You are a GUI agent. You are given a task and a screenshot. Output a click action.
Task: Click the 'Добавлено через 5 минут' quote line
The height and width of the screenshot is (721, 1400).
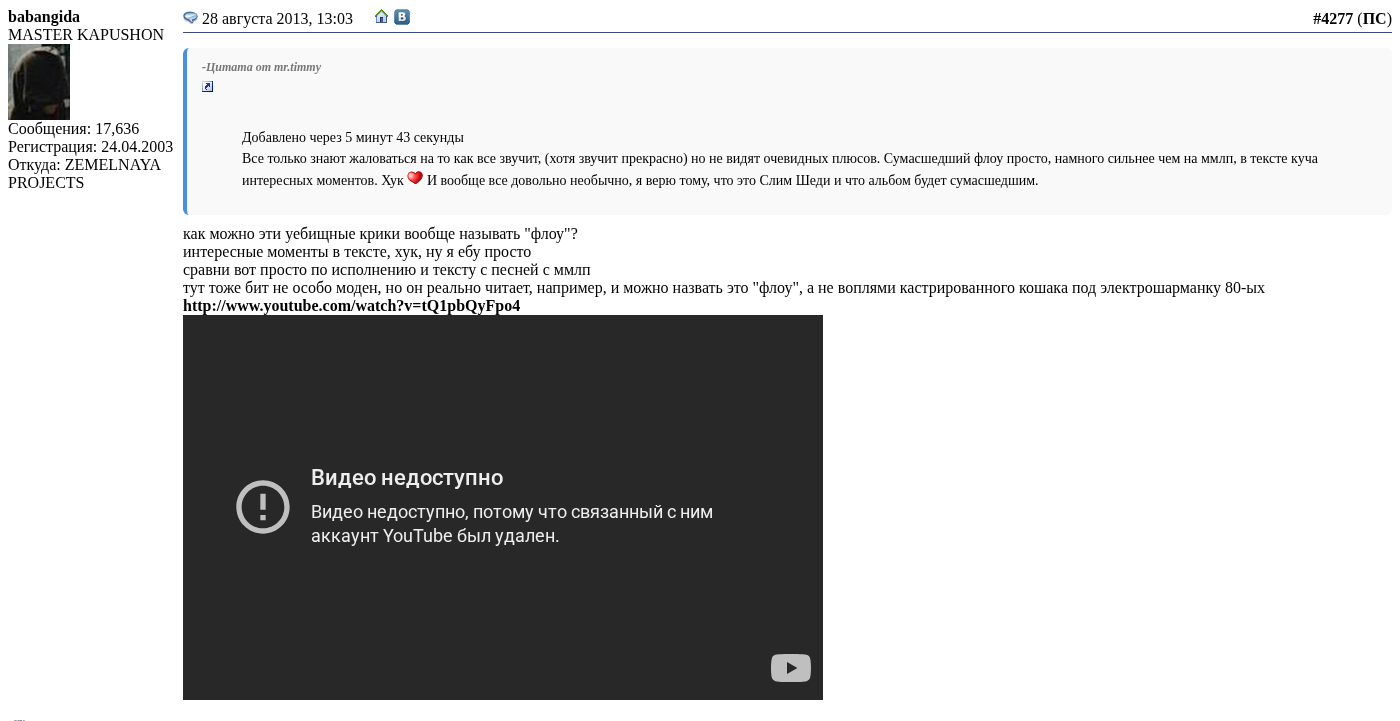coord(352,138)
